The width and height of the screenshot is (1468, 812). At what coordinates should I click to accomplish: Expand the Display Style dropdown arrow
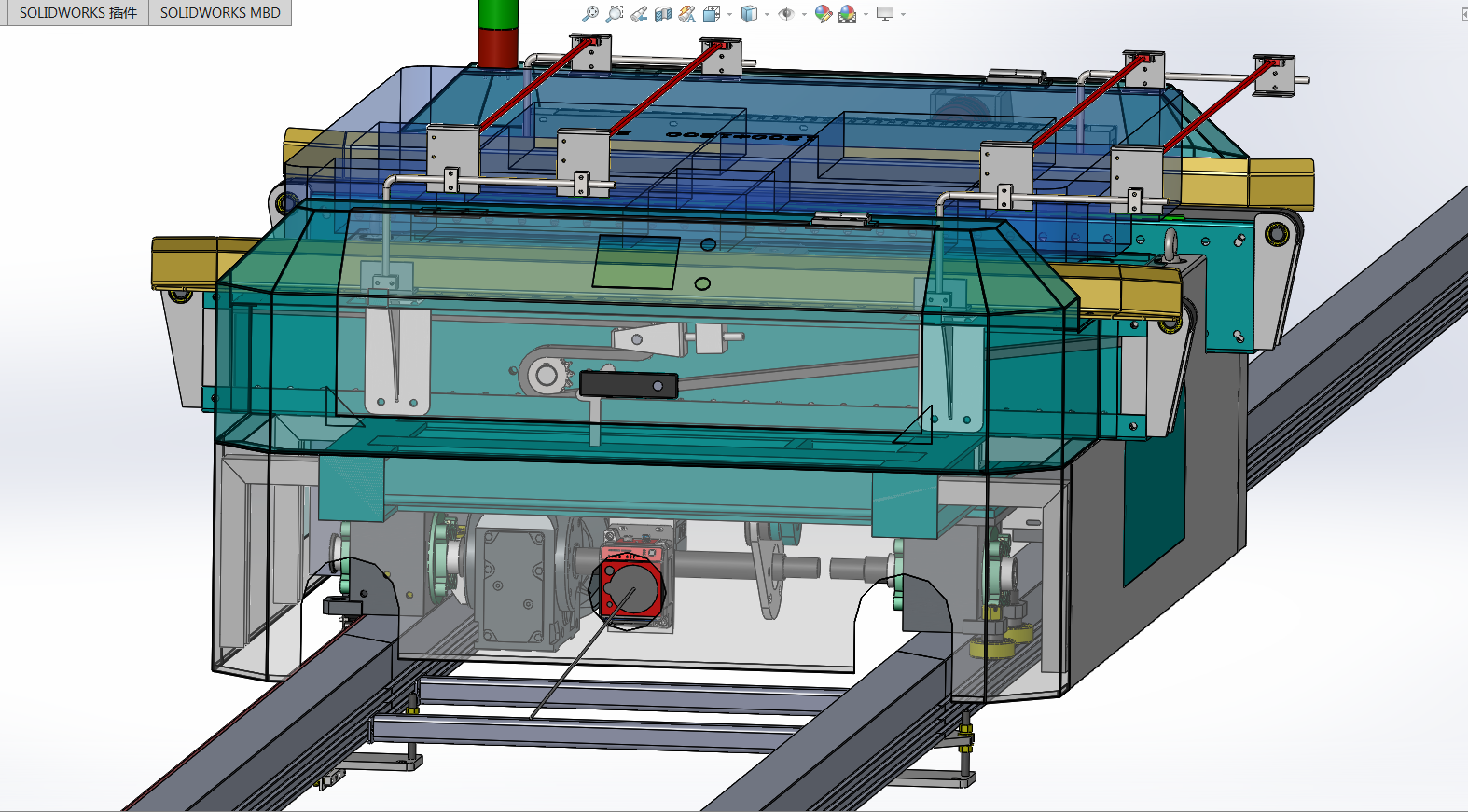pos(767,14)
